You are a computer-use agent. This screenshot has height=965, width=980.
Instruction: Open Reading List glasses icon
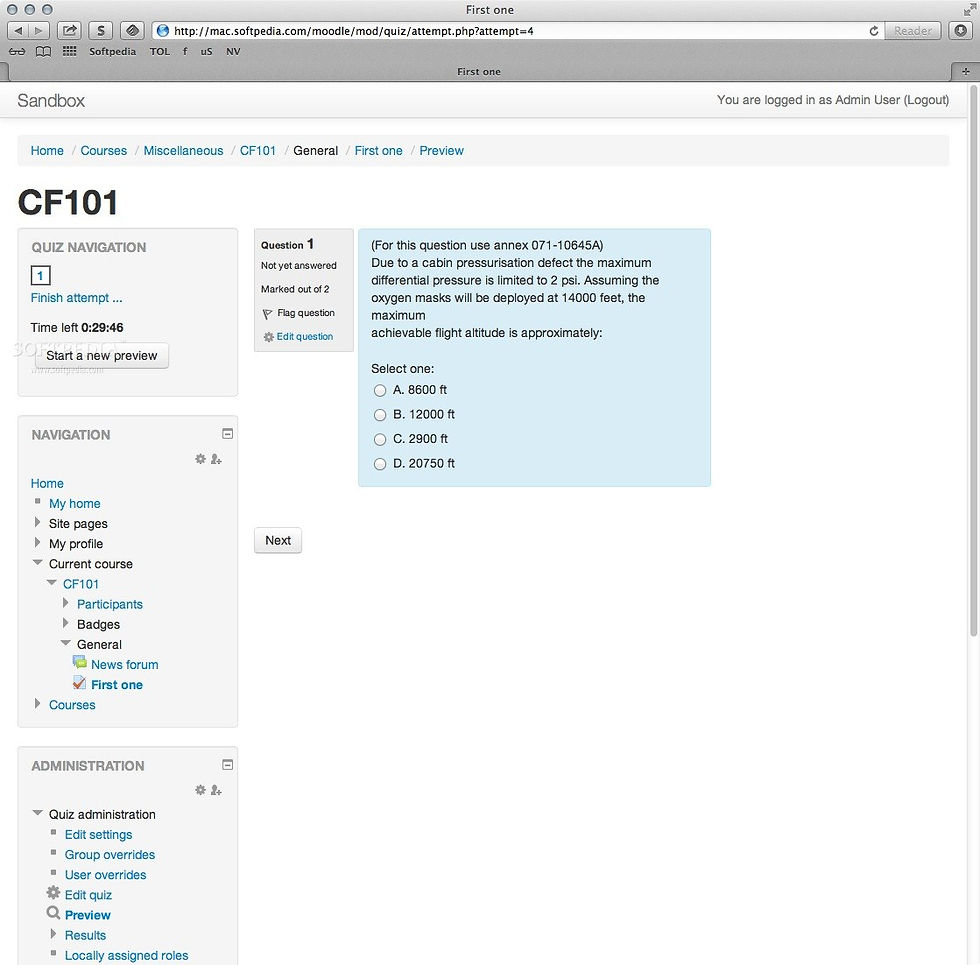tap(17, 52)
